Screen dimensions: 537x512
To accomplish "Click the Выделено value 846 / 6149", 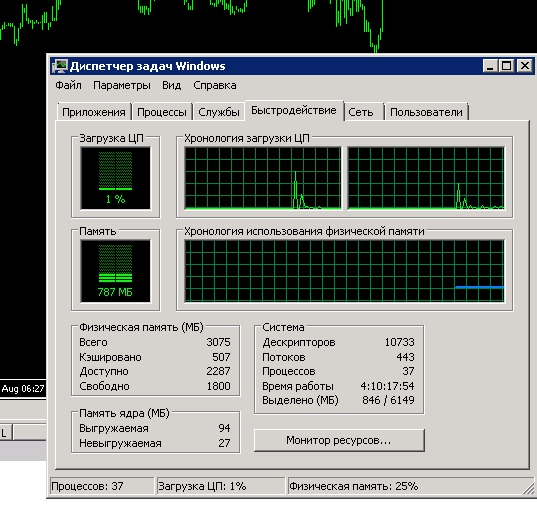I will point(388,400).
